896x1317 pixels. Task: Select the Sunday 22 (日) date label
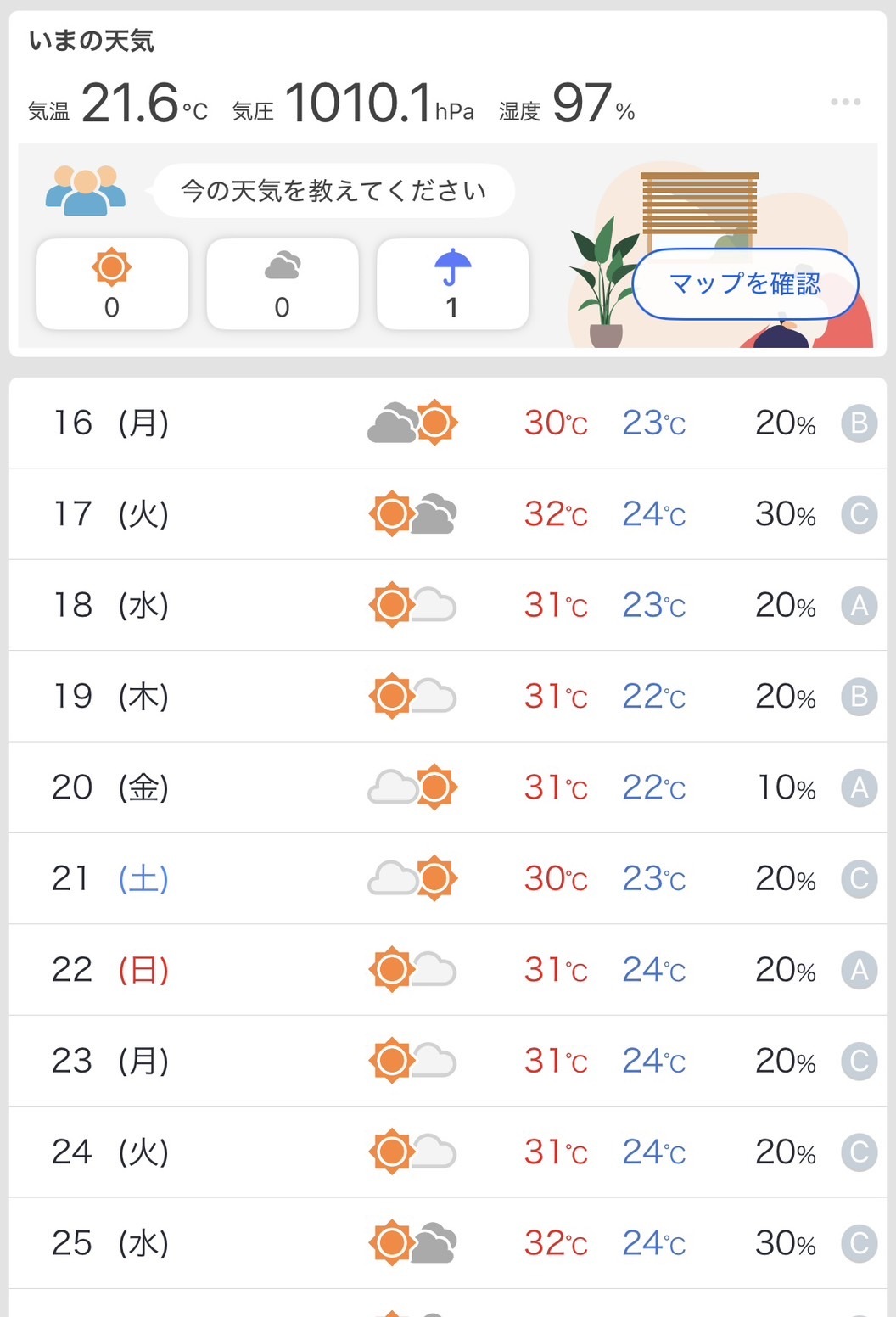click(110, 969)
